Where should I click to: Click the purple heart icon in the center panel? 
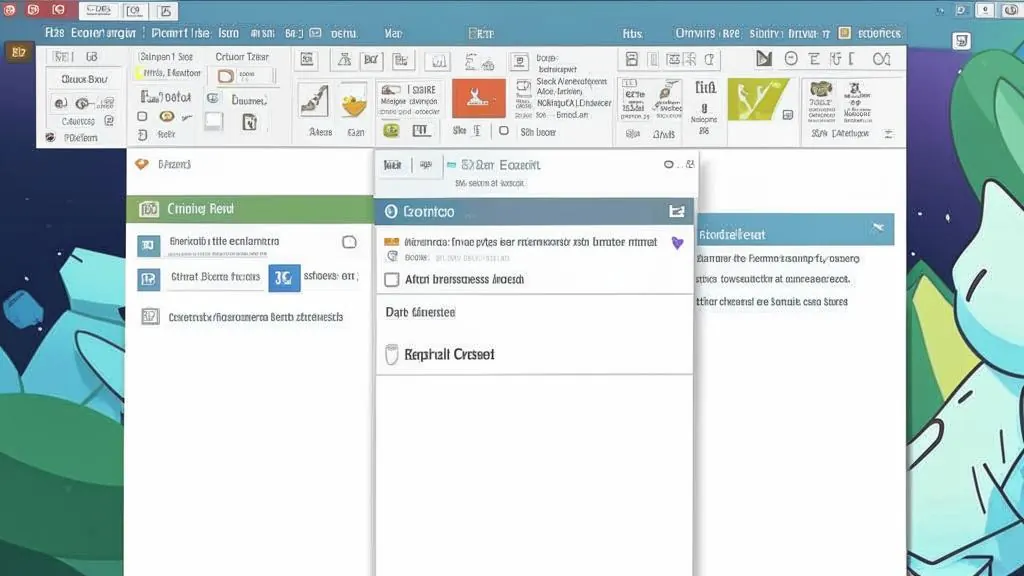click(677, 243)
